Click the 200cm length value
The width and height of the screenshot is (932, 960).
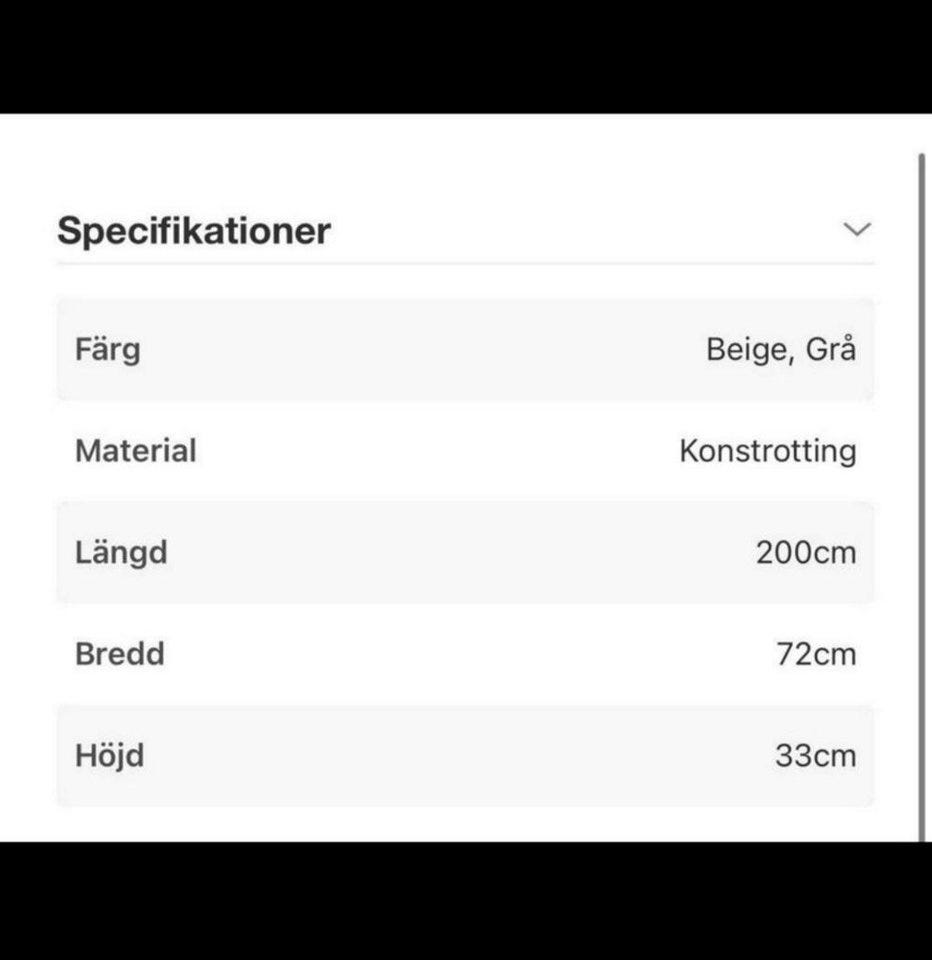[x=806, y=553]
